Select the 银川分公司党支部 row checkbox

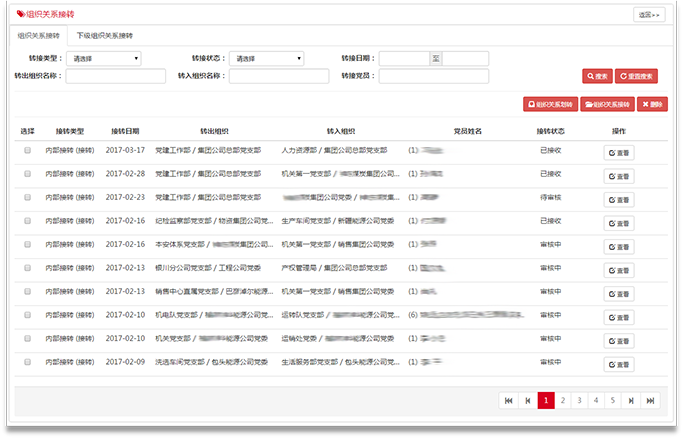pos(27,268)
